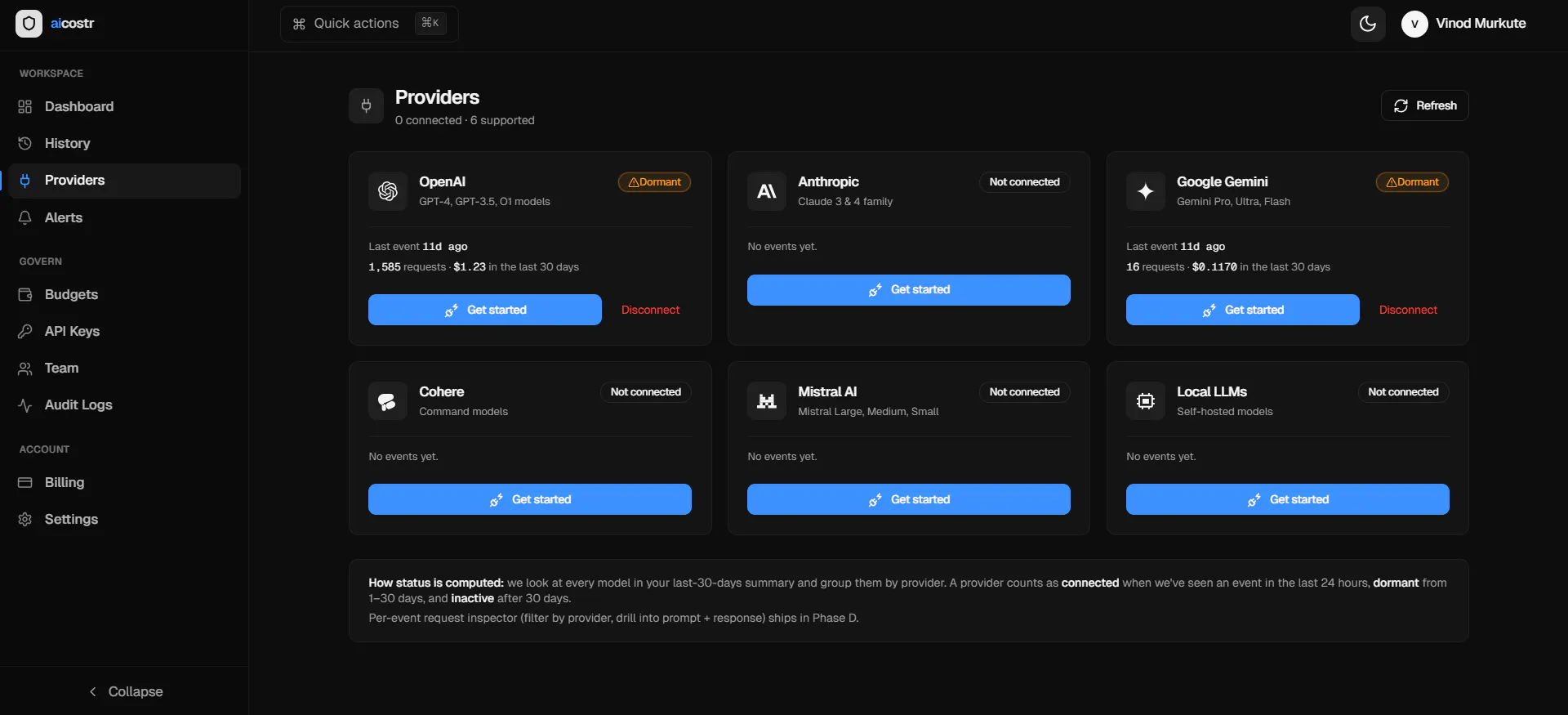Click Get started on the Cohere card
The image size is (1568, 715).
pos(530,499)
